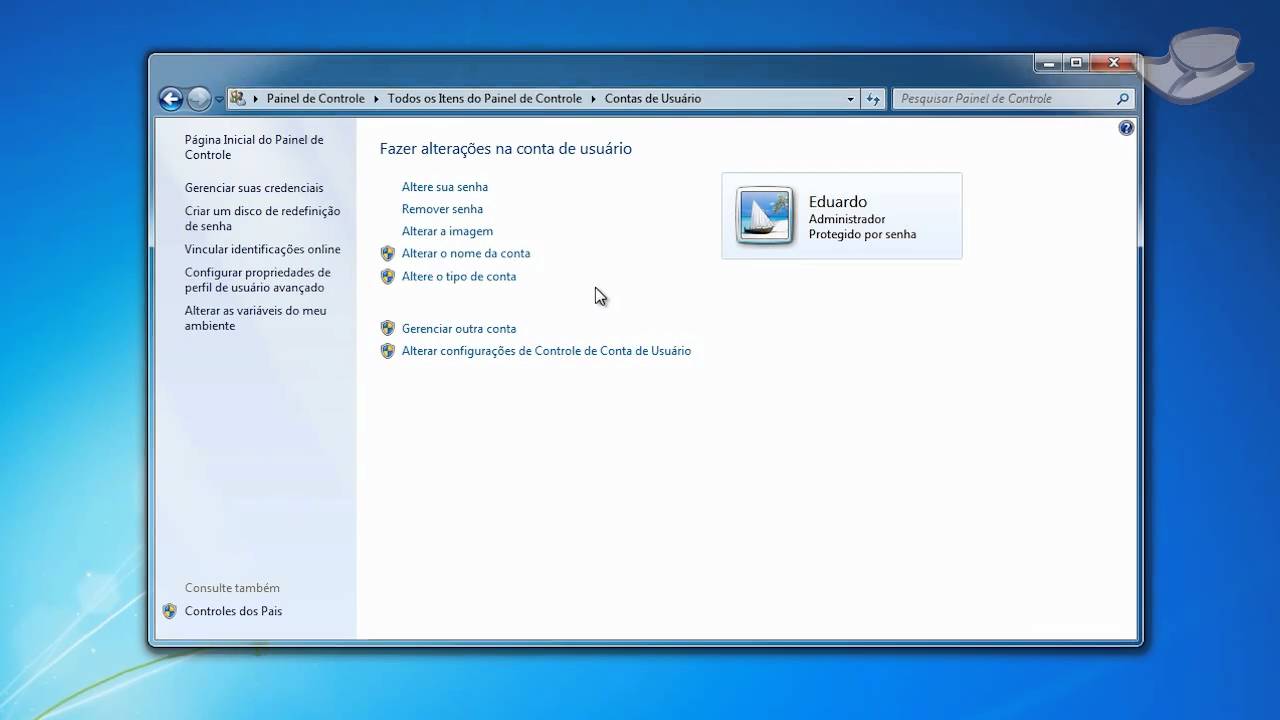Click Gerenciar suas credenciais in sidebar
1280x720 pixels.
point(254,188)
